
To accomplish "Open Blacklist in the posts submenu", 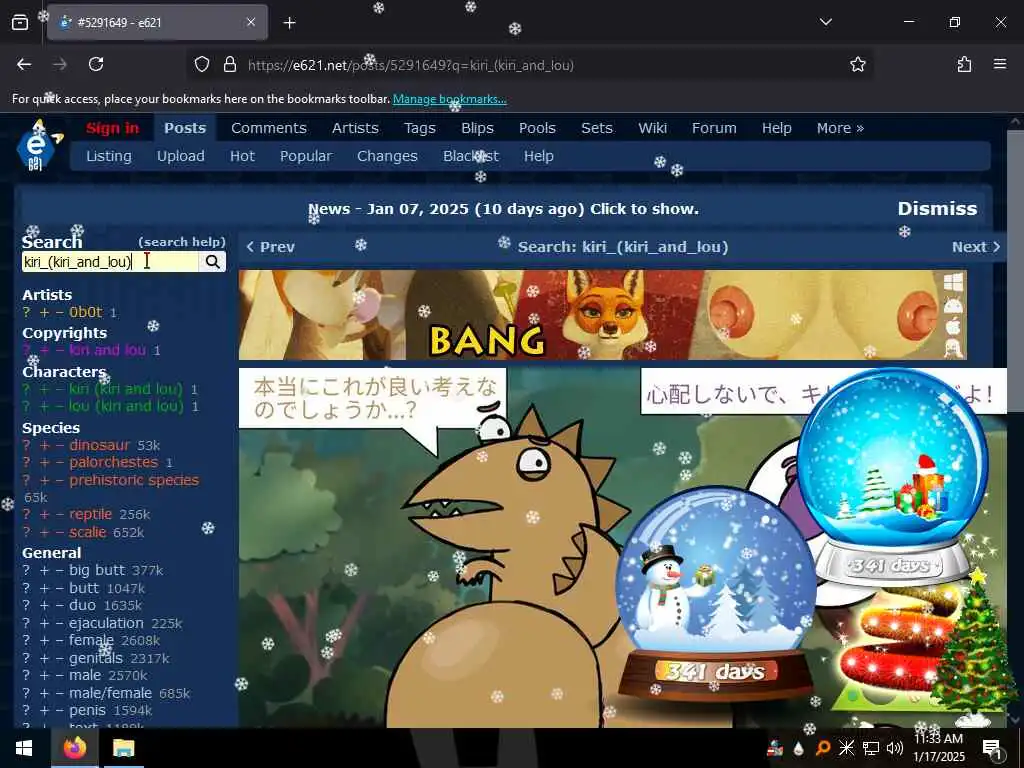I will coord(471,156).
